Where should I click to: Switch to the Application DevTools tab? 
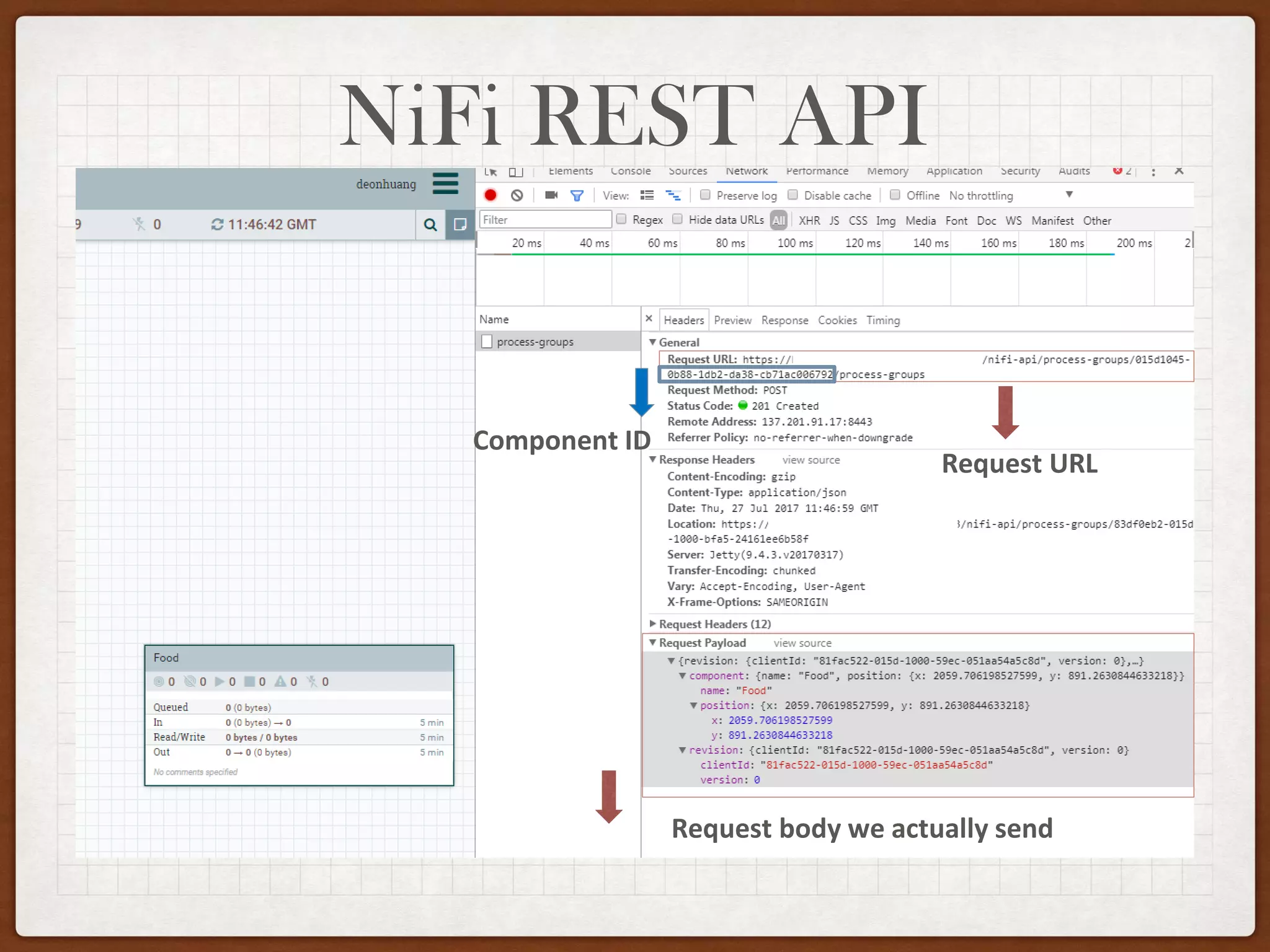(x=954, y=171)
